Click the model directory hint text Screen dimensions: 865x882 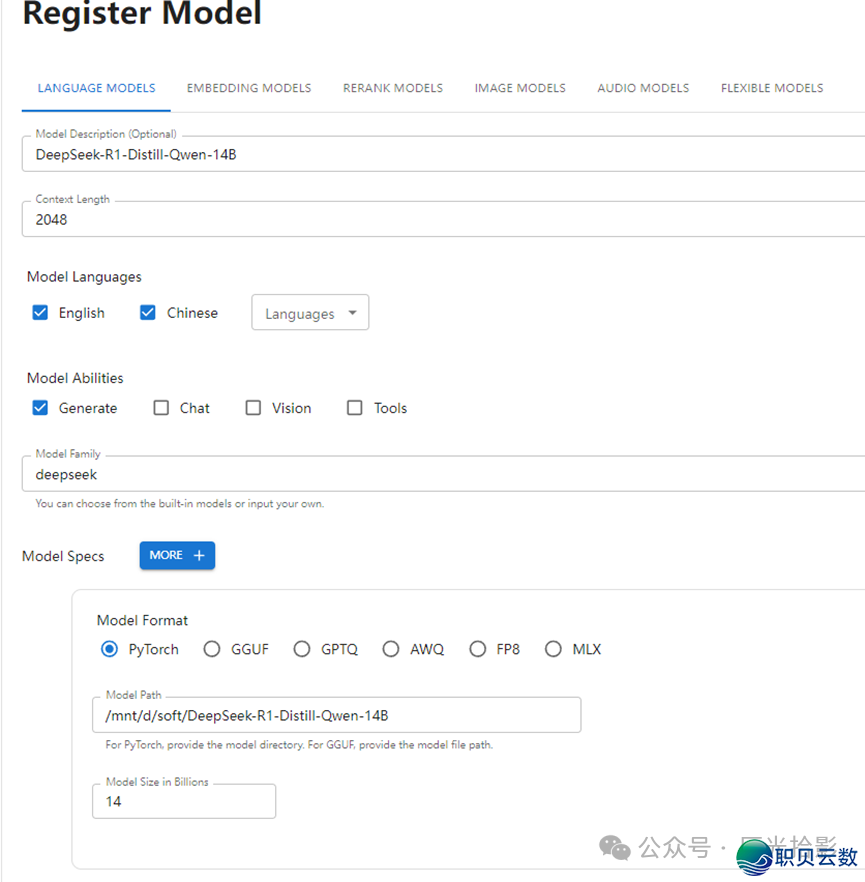[299, 745]
